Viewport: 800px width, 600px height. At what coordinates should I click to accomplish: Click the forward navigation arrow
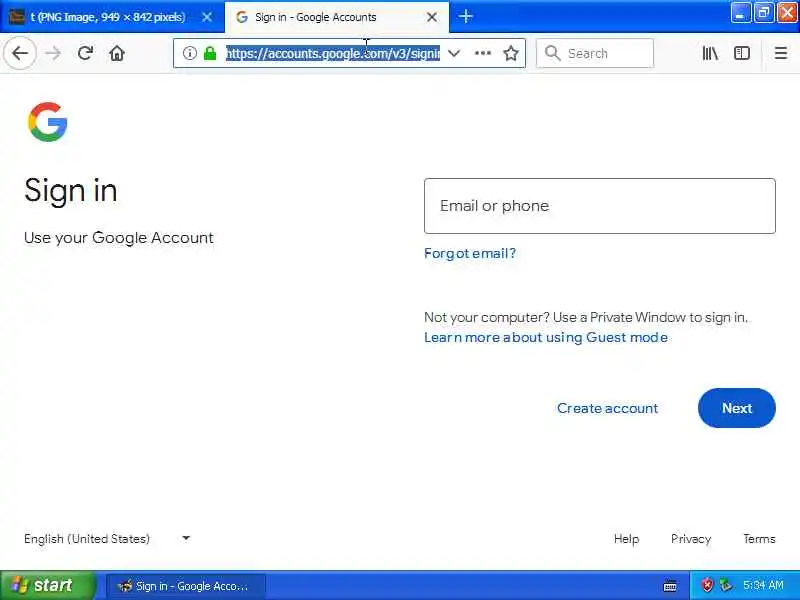pos(53,53)
